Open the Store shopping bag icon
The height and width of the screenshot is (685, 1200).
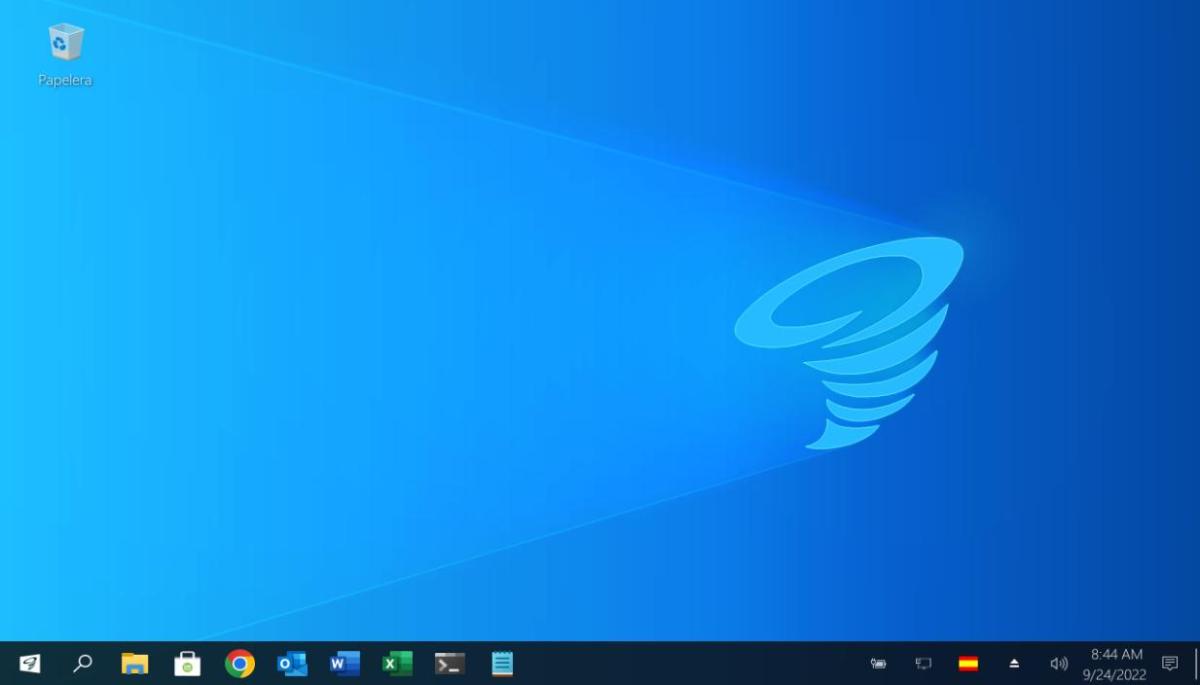click(x=187, y=663)
